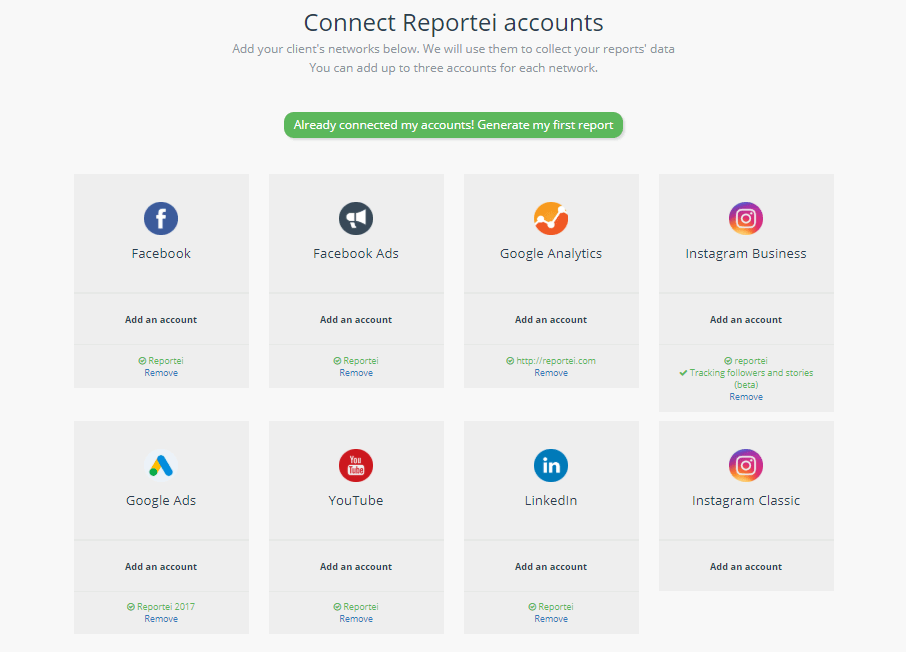Click the Google Analytics chart icon
This screenshot has height=652, width=906.
coord(551,218)
